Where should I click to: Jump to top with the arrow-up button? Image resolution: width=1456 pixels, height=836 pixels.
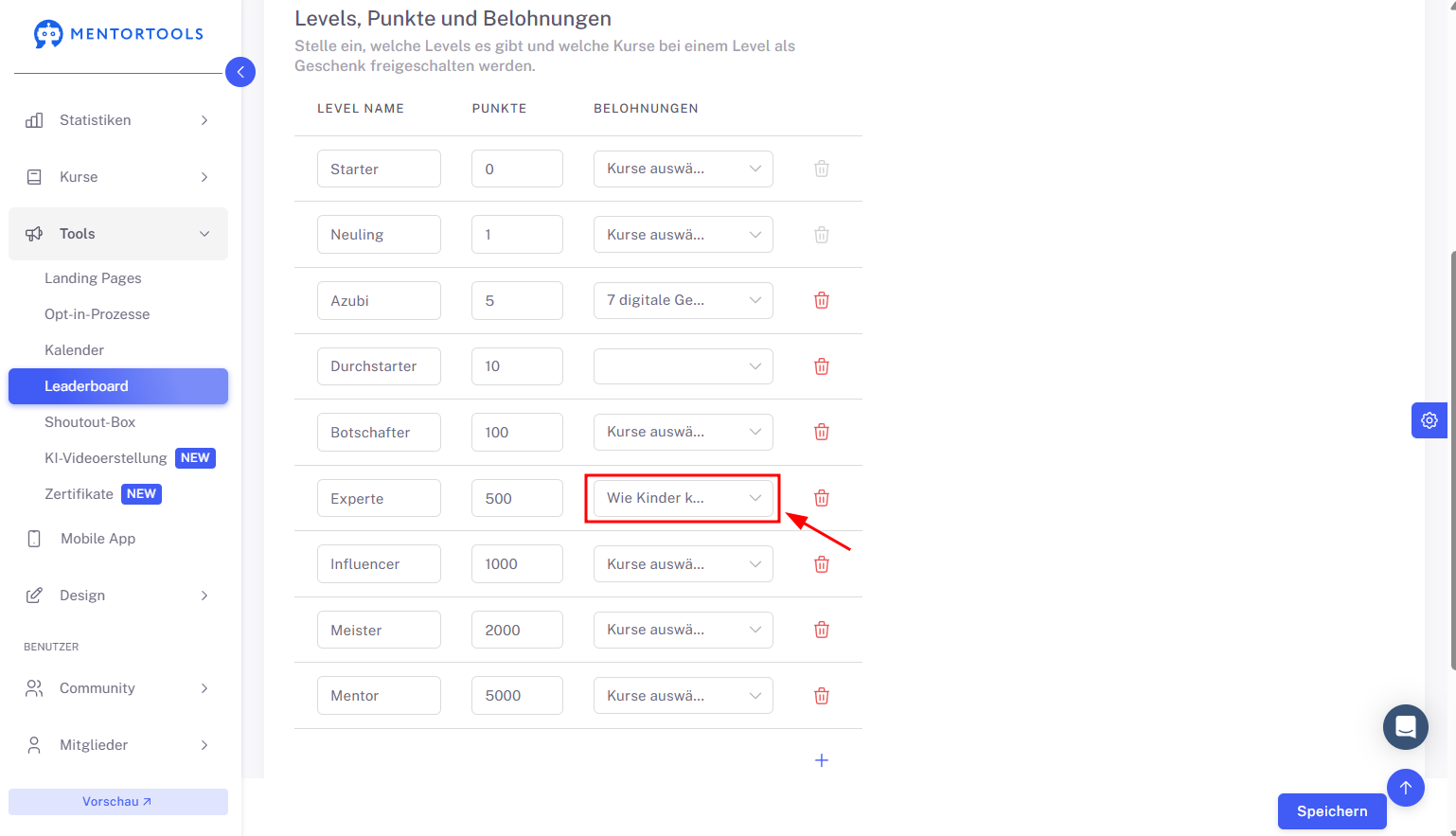click(1406, 788)
